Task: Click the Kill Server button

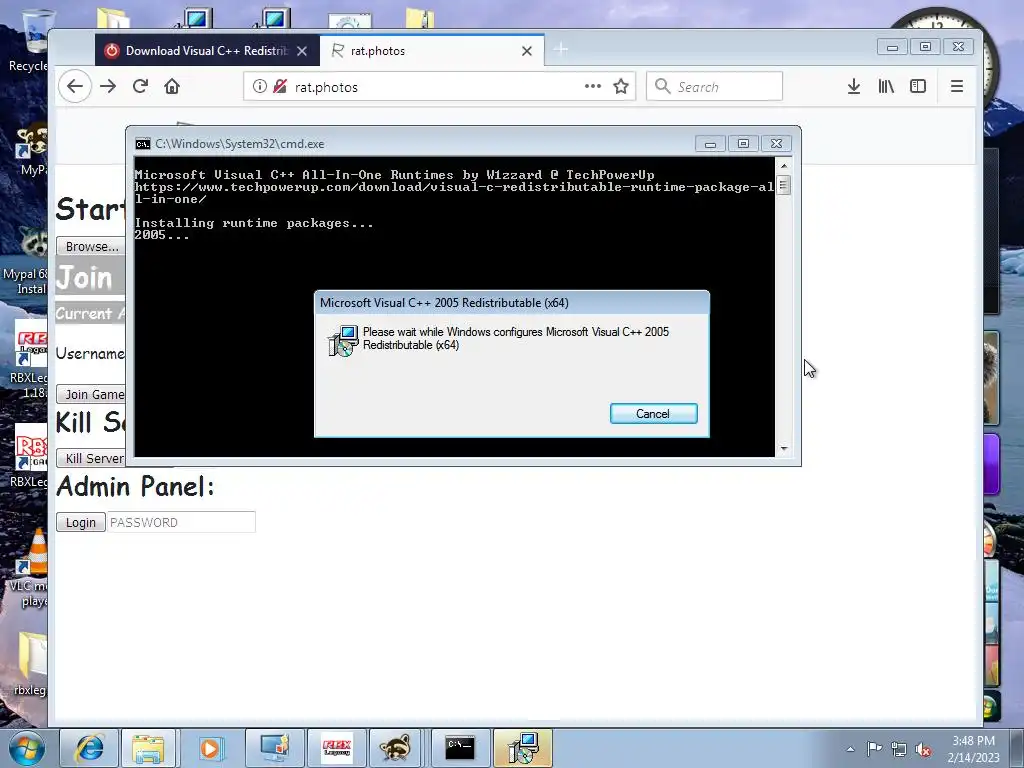Action: pyautogui.click(x=92, y=458)
